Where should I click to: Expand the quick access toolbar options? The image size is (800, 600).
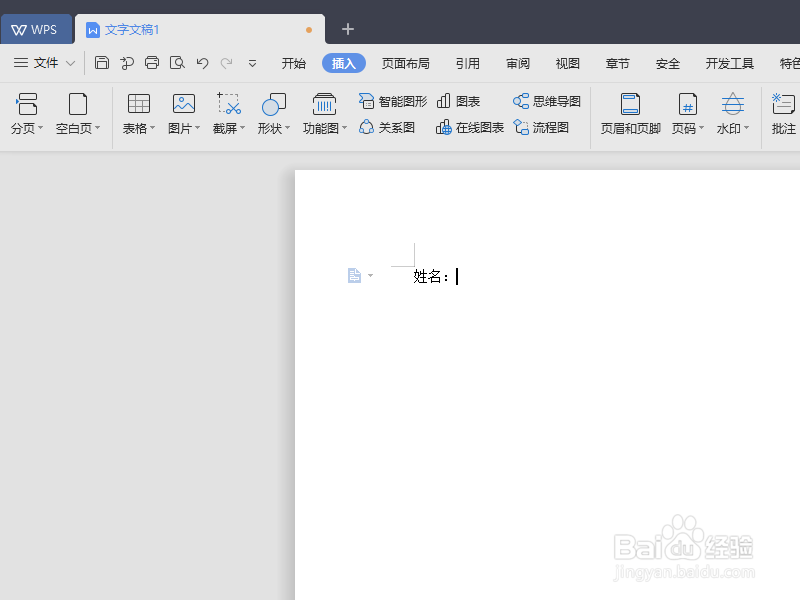click(x=252, y=64)
